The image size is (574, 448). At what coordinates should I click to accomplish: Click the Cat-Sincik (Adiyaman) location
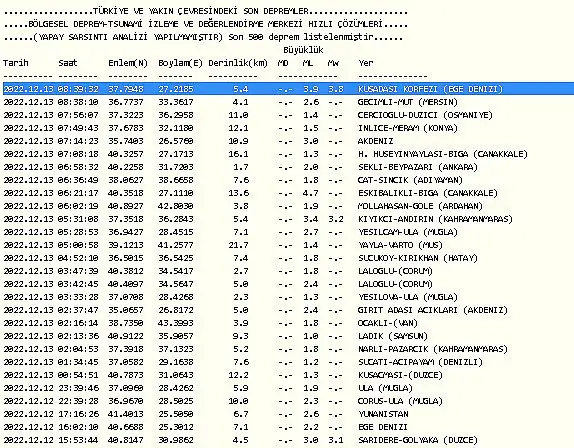click(410, 180)
